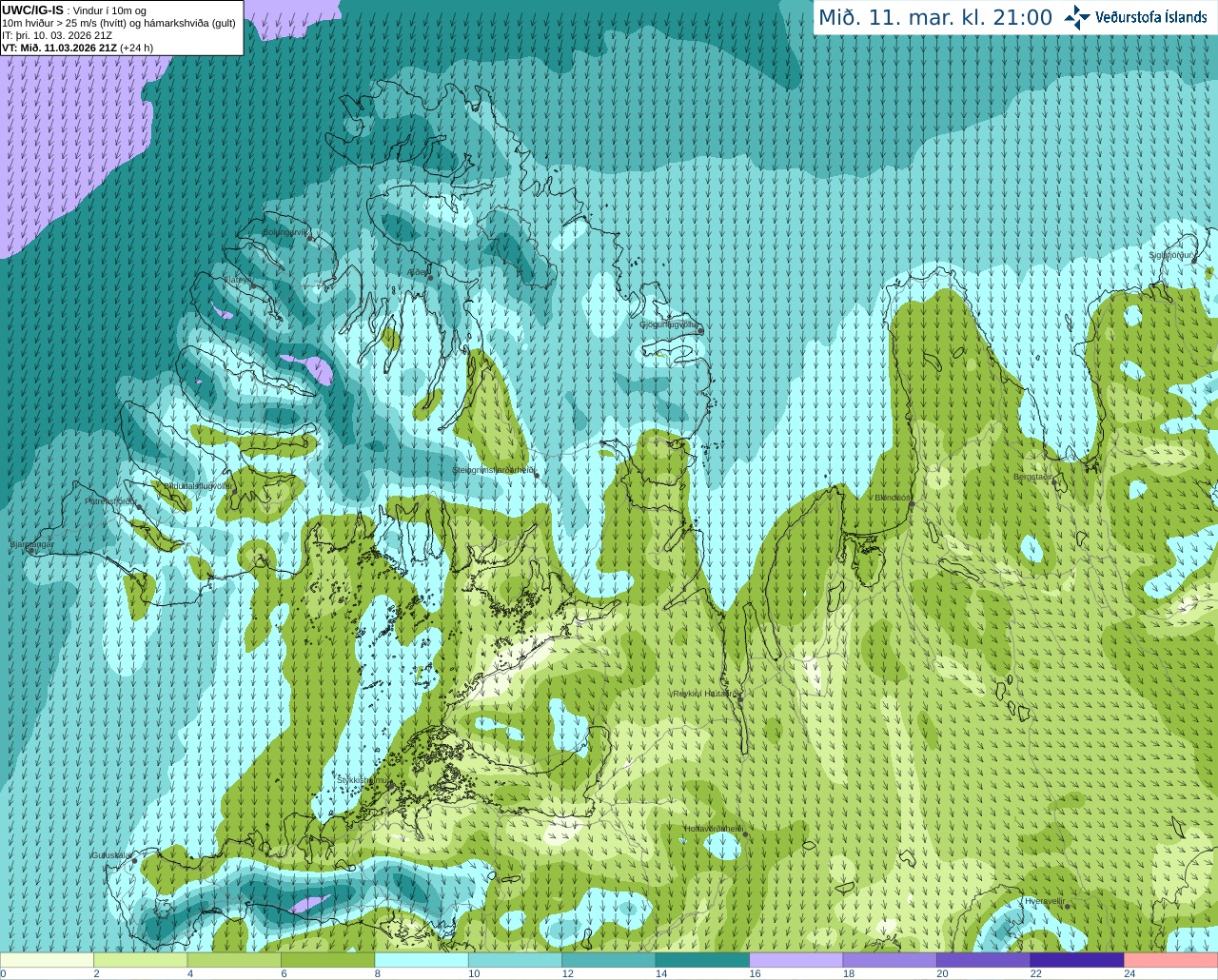The height and width of the screenshot is (980, 1218).
Task: Select the 8–10 m/s light cyan legend swatch
Action: click(422, 960)
